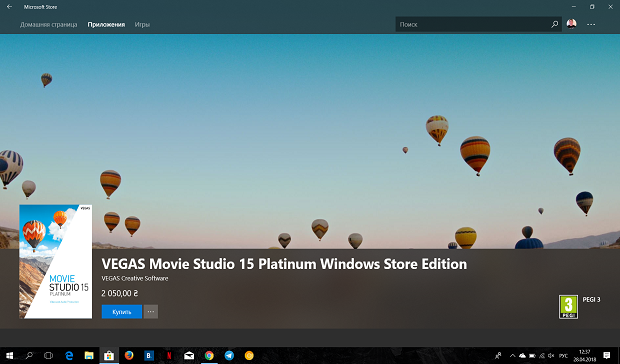Switch to Chrome in the taskbar
Screen dimensions: 620x364
[209, 356]
